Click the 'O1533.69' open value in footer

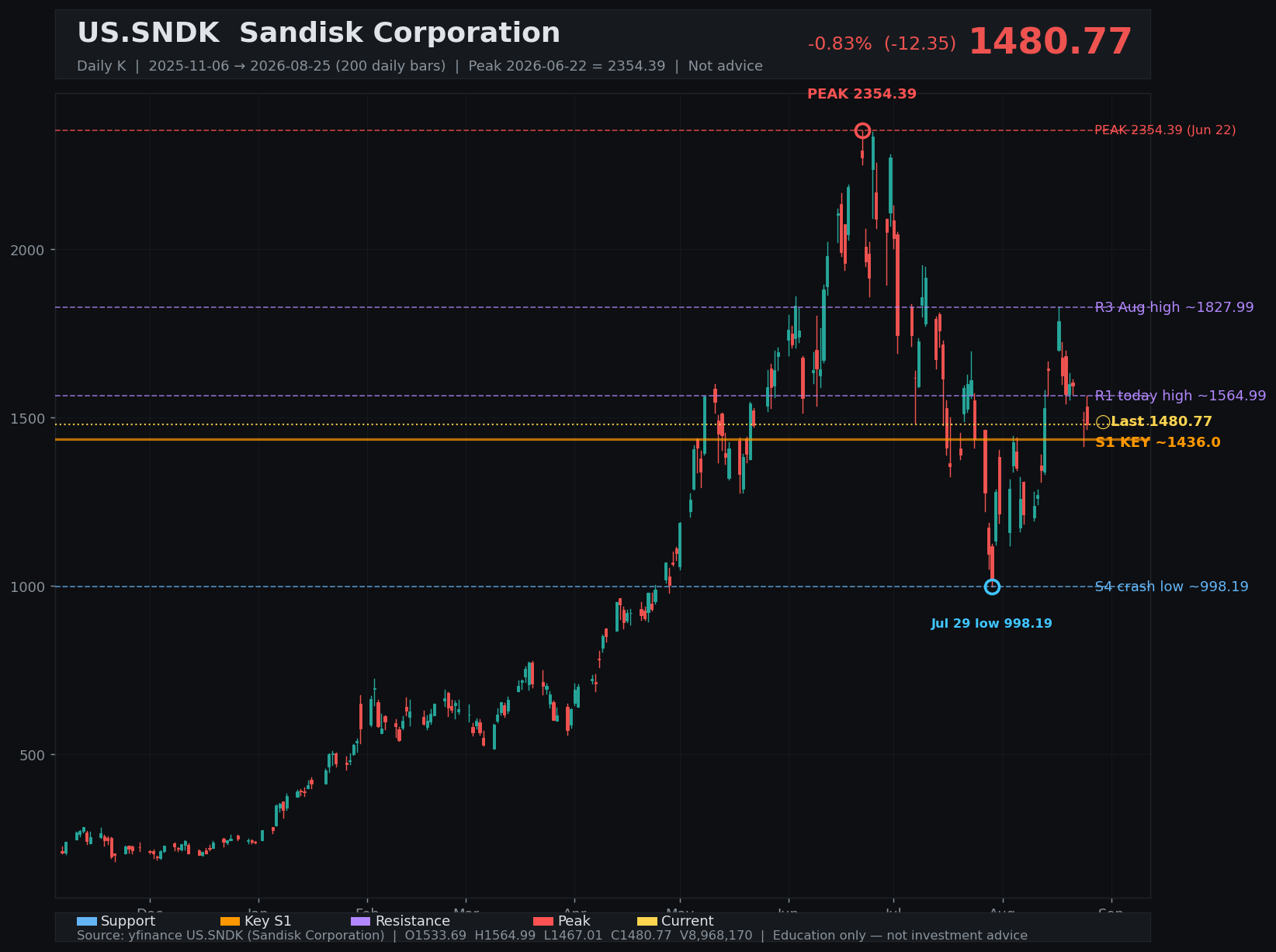[x=435, y=936]
